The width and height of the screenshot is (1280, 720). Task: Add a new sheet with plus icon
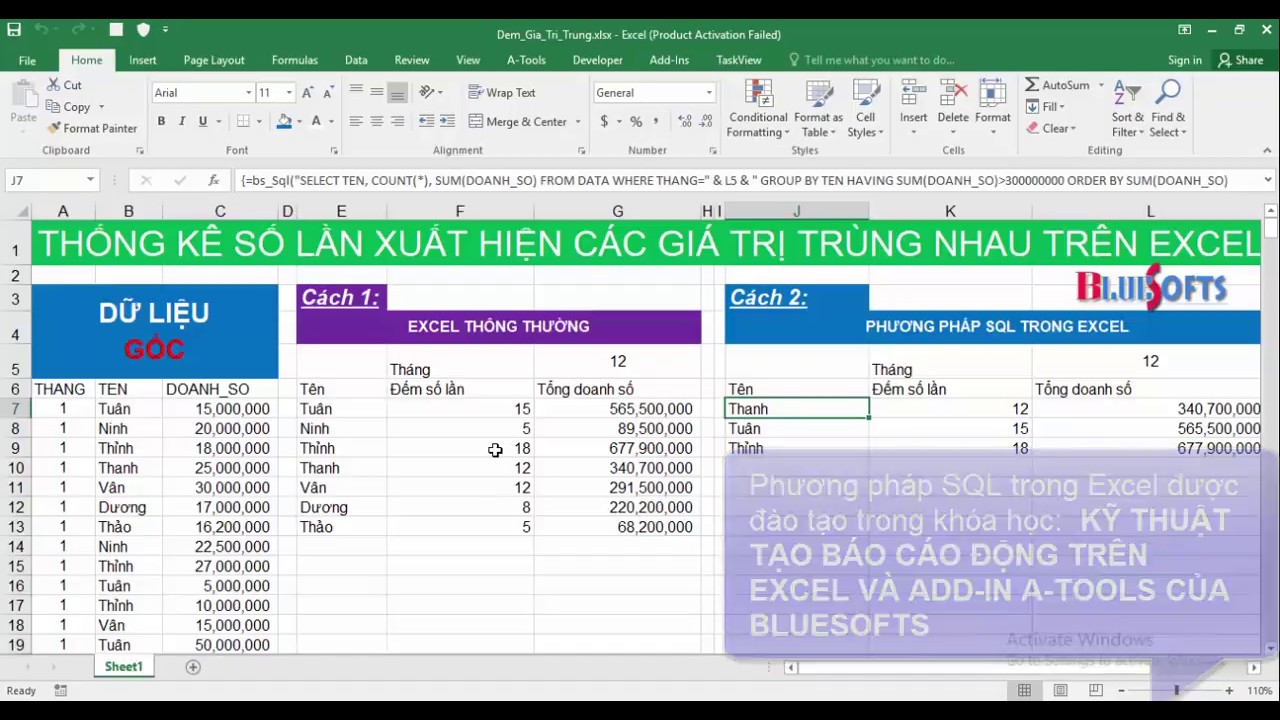click(193, 667)
